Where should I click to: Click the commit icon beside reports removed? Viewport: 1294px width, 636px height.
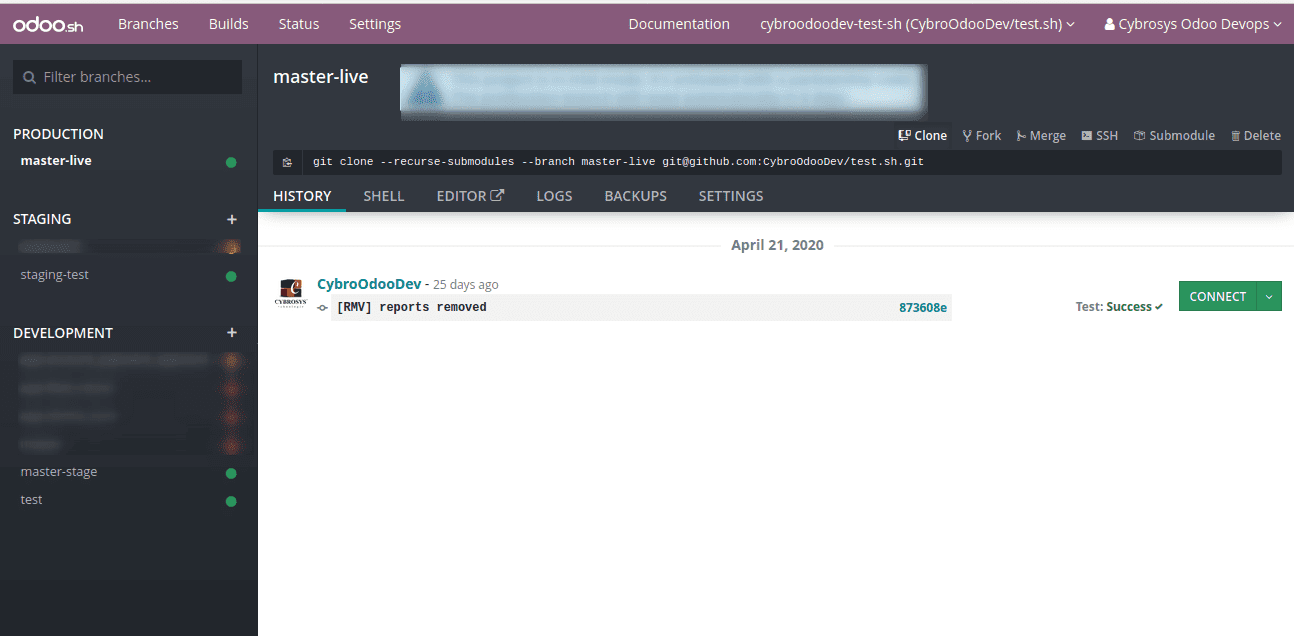click(x=322, y=308)
